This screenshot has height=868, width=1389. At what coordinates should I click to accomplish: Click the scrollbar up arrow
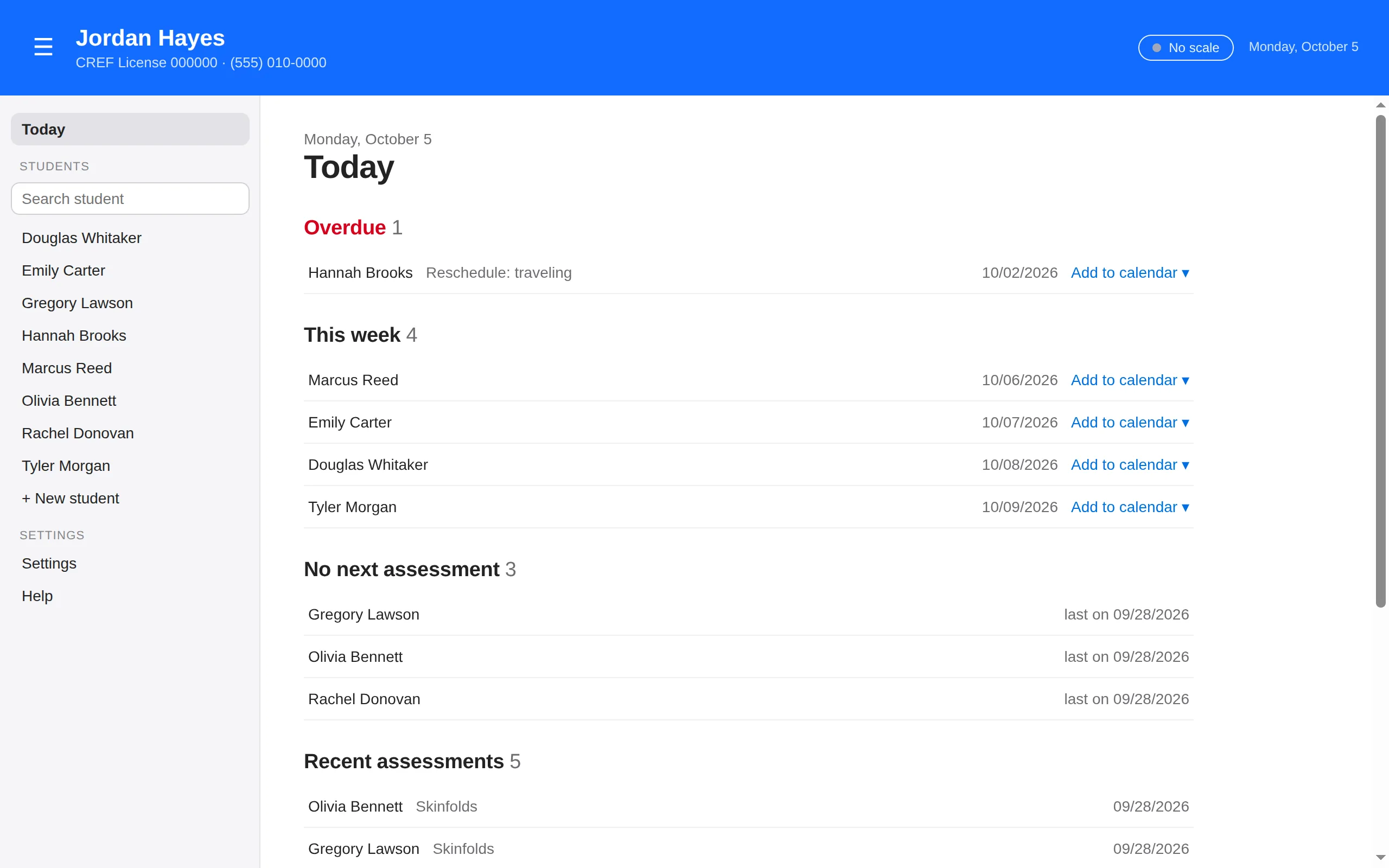tap(1380, 105)
